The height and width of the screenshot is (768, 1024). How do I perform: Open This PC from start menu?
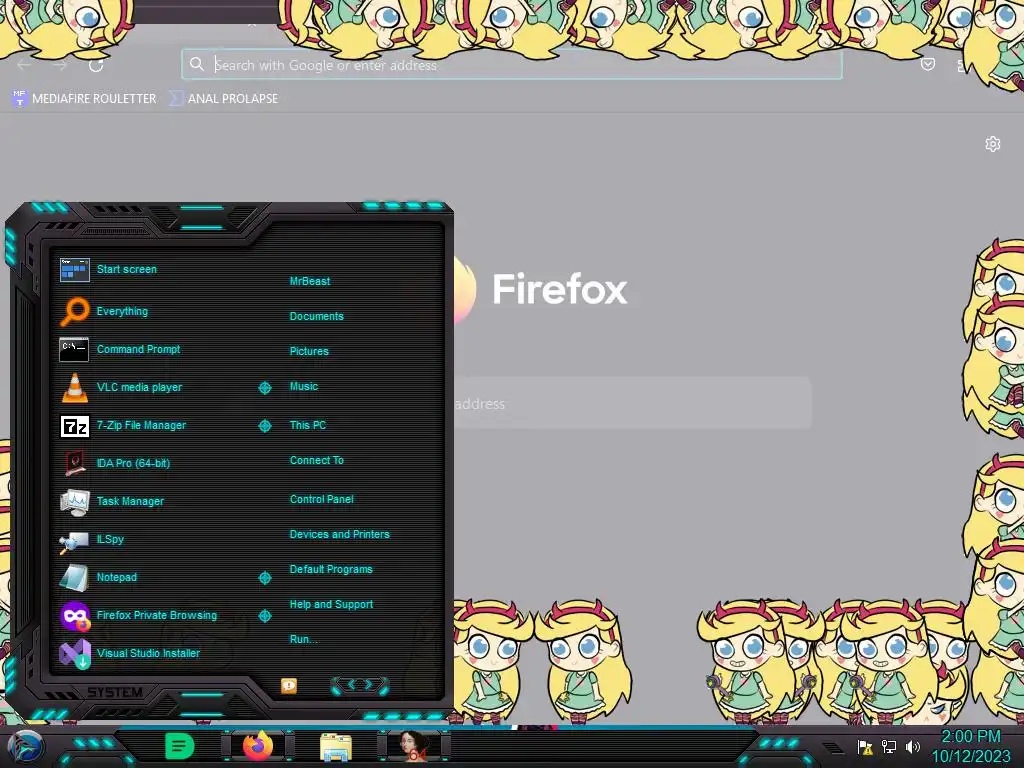pyautogui.click(x=308, y=425)
